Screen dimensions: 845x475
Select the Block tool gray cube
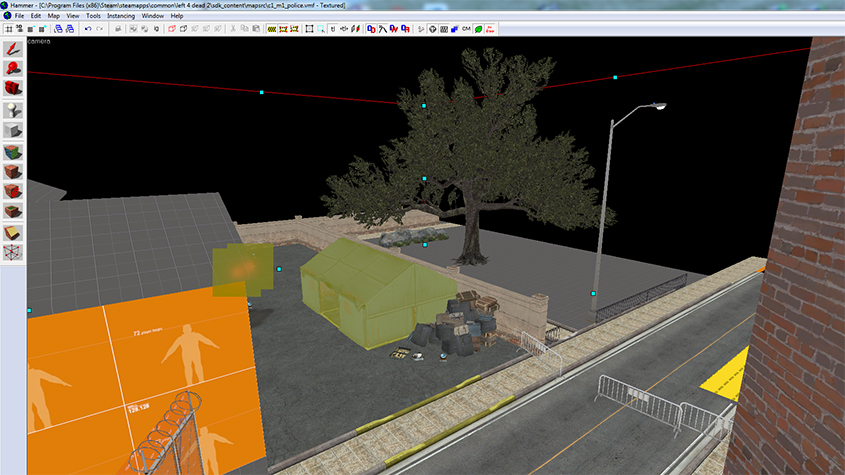pyautogui.click(x=13, y=130)
